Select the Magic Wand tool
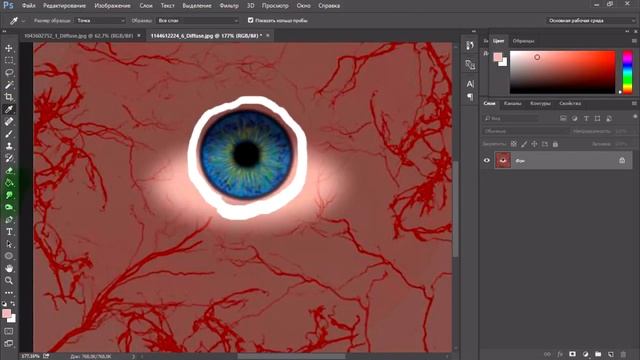This screenshot has height=360, width=640. coord(9,85)
